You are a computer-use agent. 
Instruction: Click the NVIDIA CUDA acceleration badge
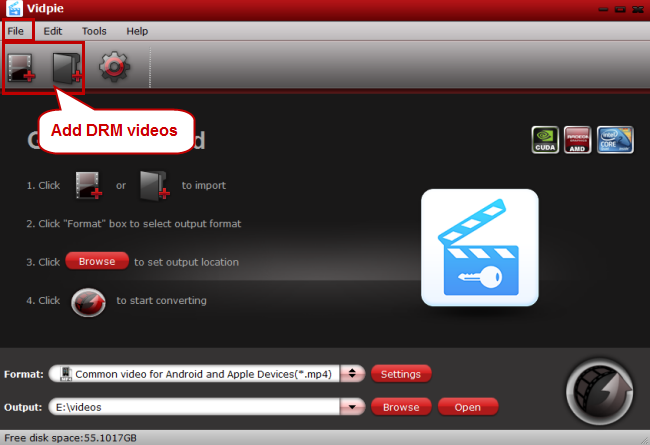545,140
